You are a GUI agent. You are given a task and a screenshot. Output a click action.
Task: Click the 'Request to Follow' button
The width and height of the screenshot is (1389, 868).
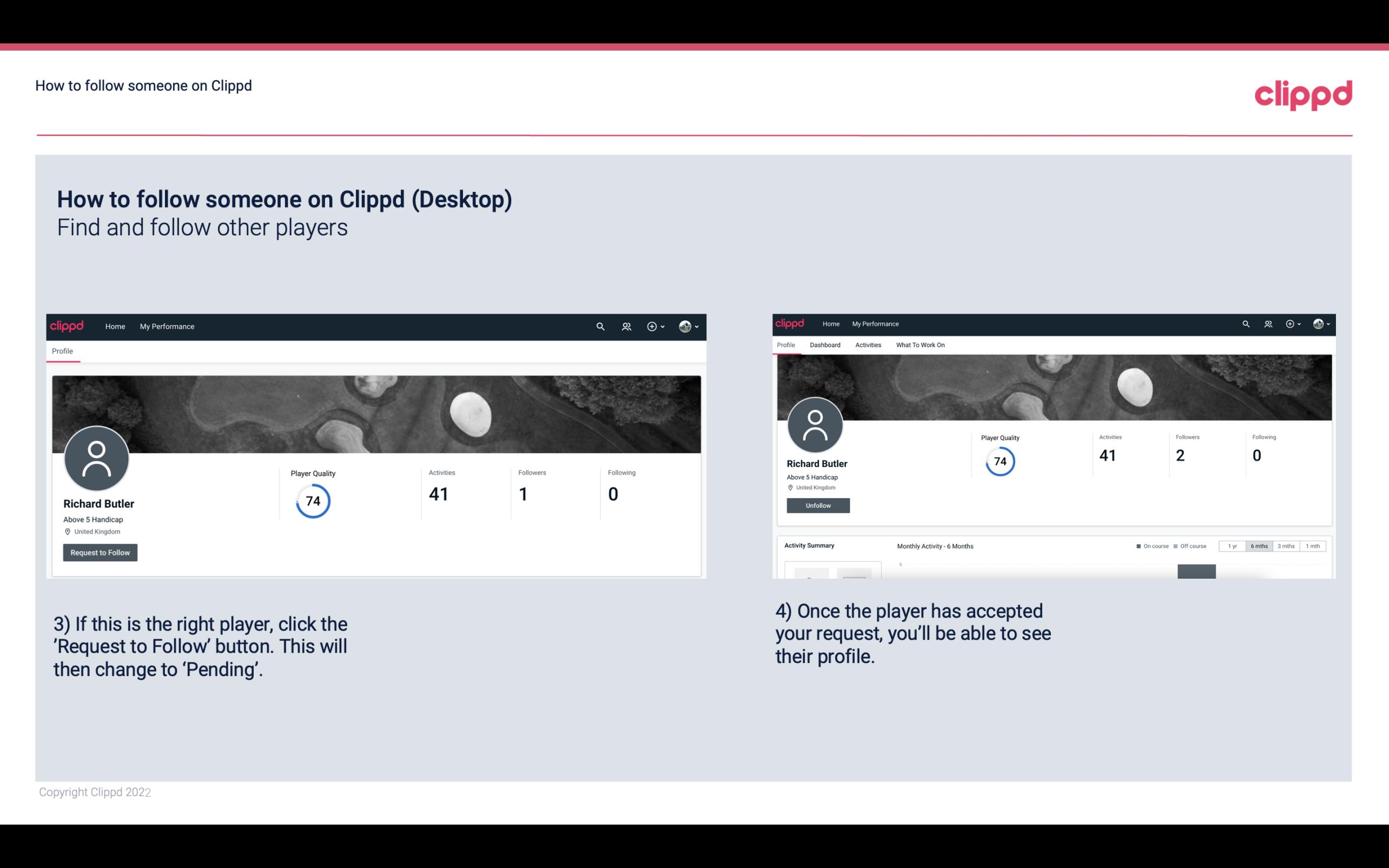click(x=100, y=552)
